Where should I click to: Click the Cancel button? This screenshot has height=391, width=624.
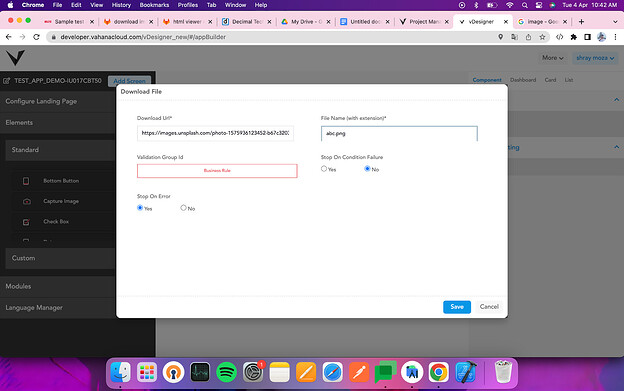[x=489, y=307]
